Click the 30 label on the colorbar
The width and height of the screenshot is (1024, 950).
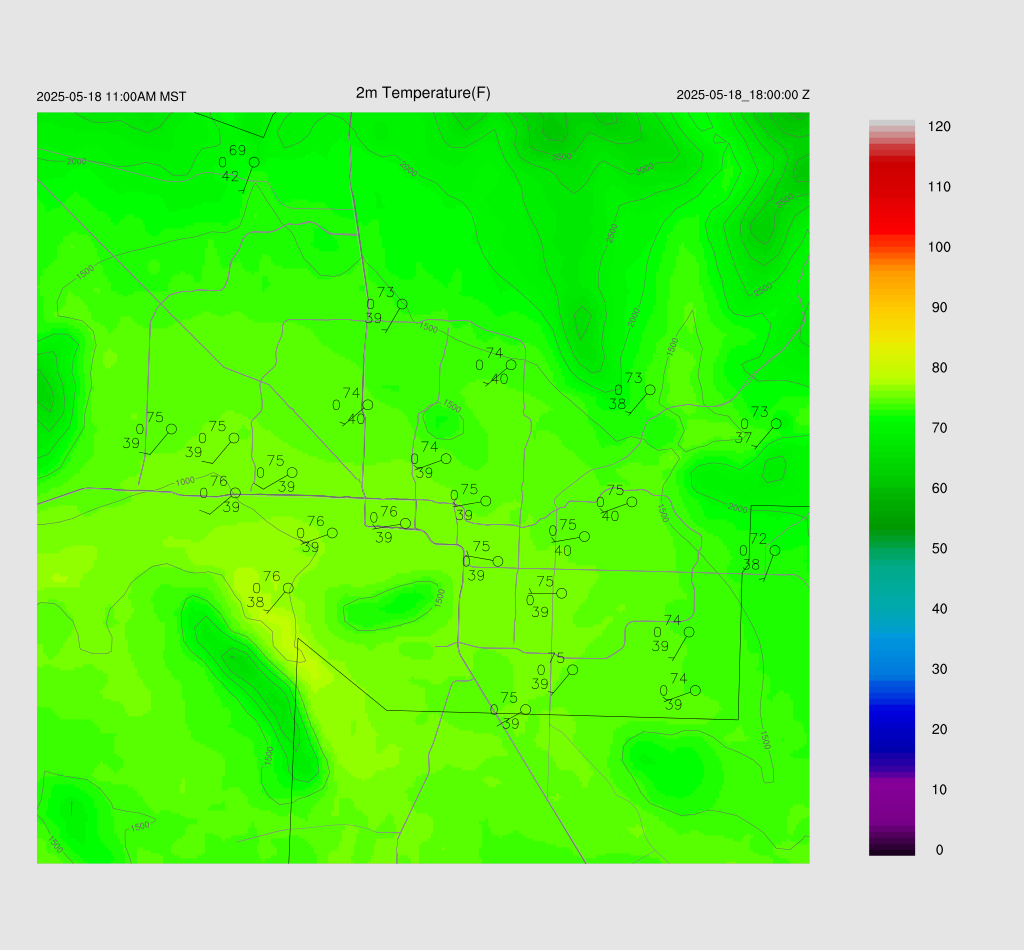click(x=939, y=669)
